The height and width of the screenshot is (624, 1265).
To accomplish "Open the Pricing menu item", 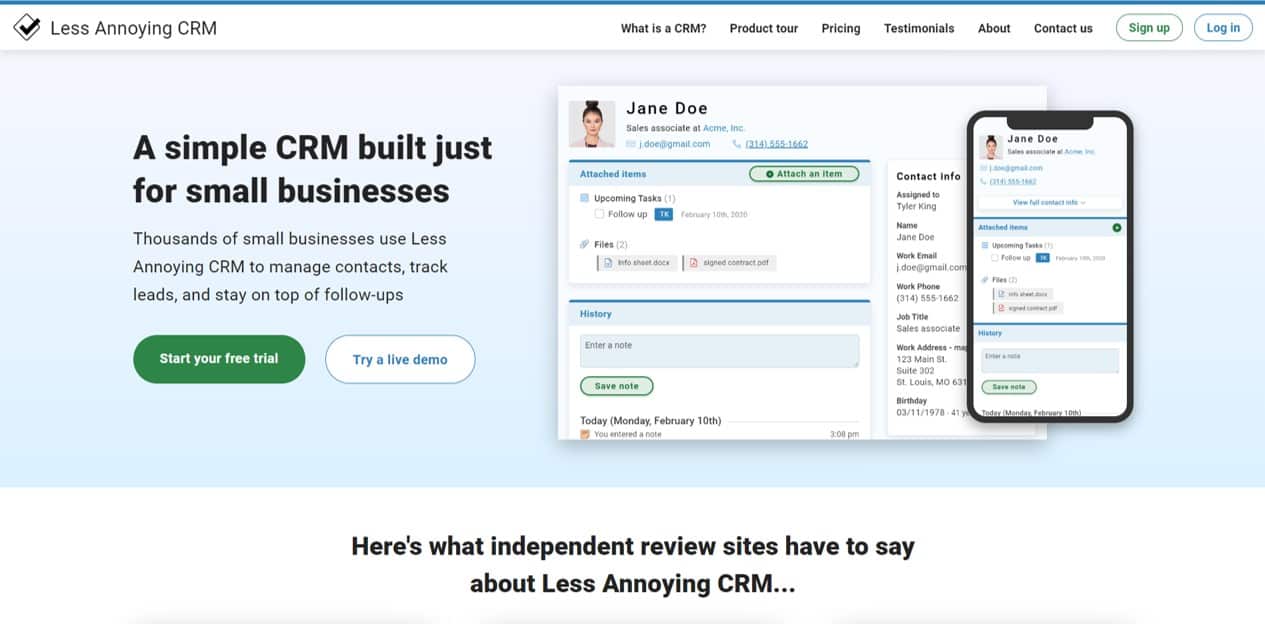I will (841, 28).
